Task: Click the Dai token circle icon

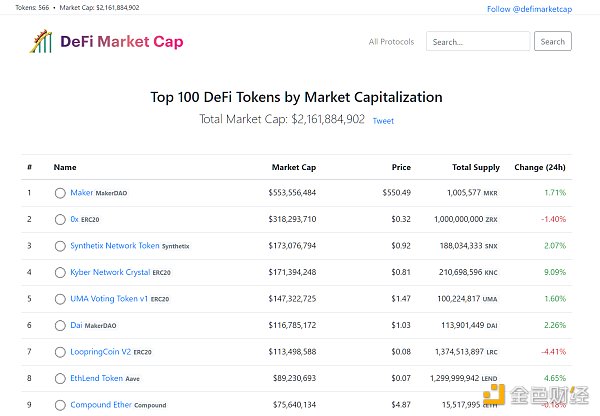Action: (60, 325)
